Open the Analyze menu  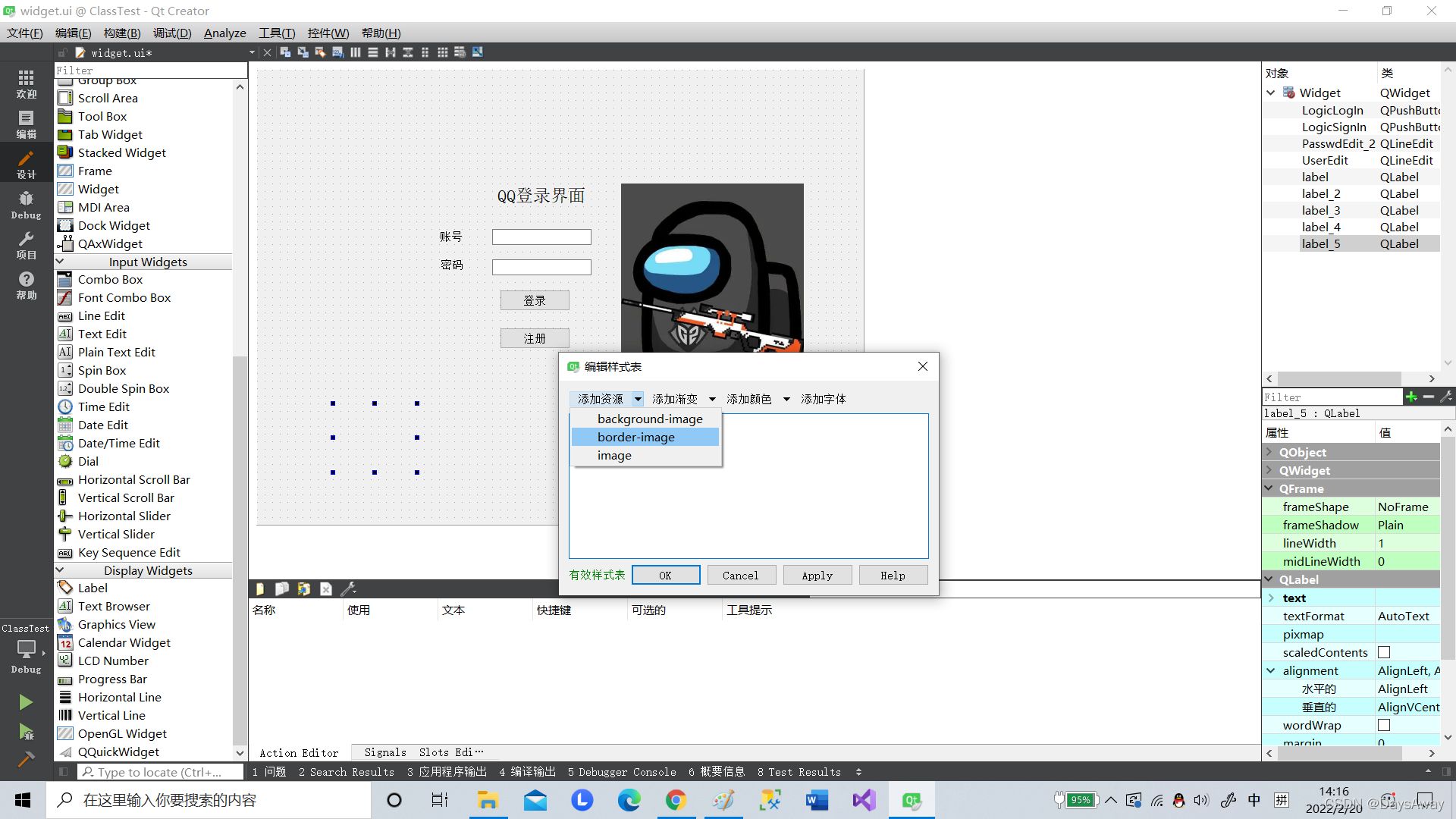tap(224, 33)
